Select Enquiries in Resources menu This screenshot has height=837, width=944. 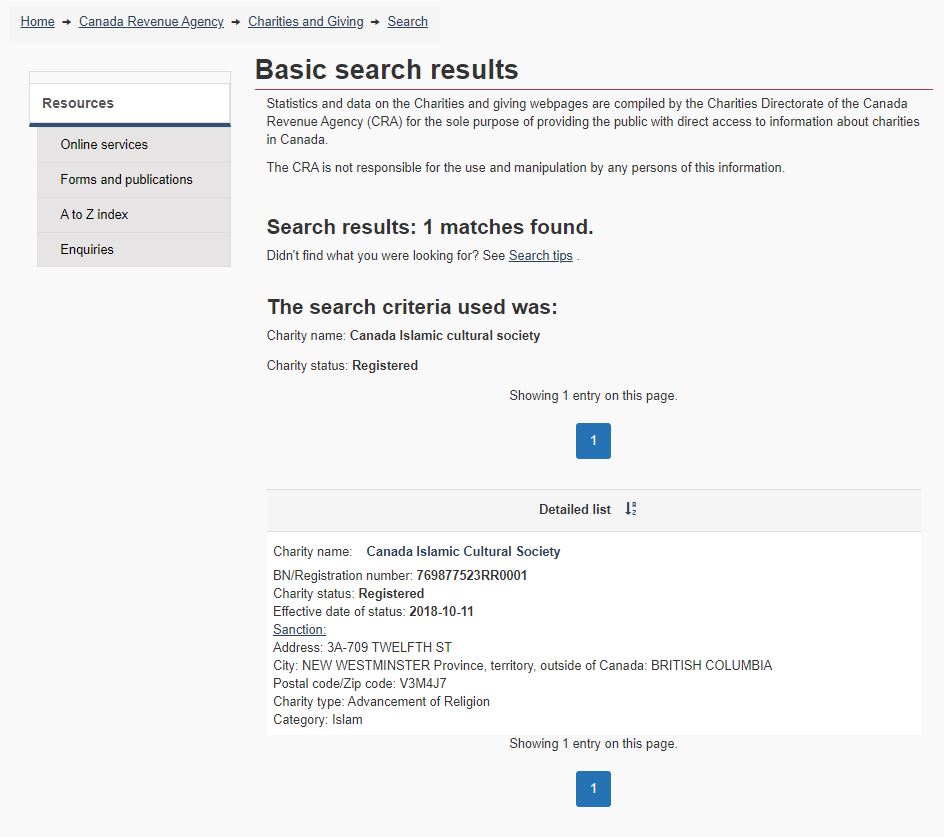click(134, 249)
